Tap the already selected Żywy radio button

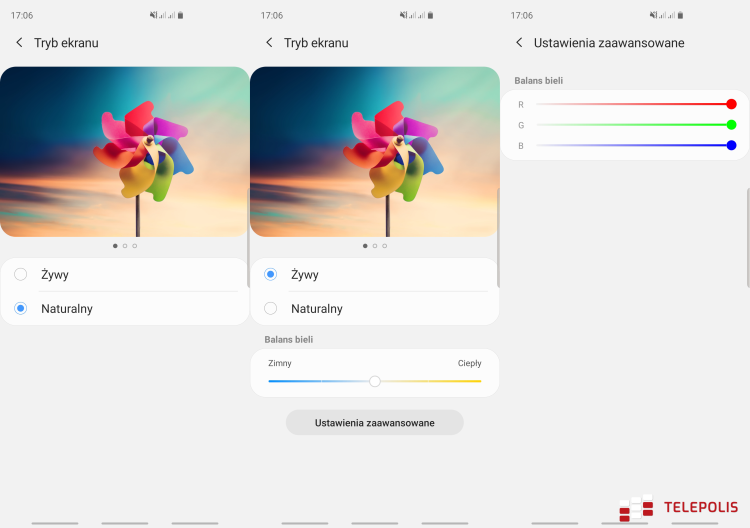point(271,274)
